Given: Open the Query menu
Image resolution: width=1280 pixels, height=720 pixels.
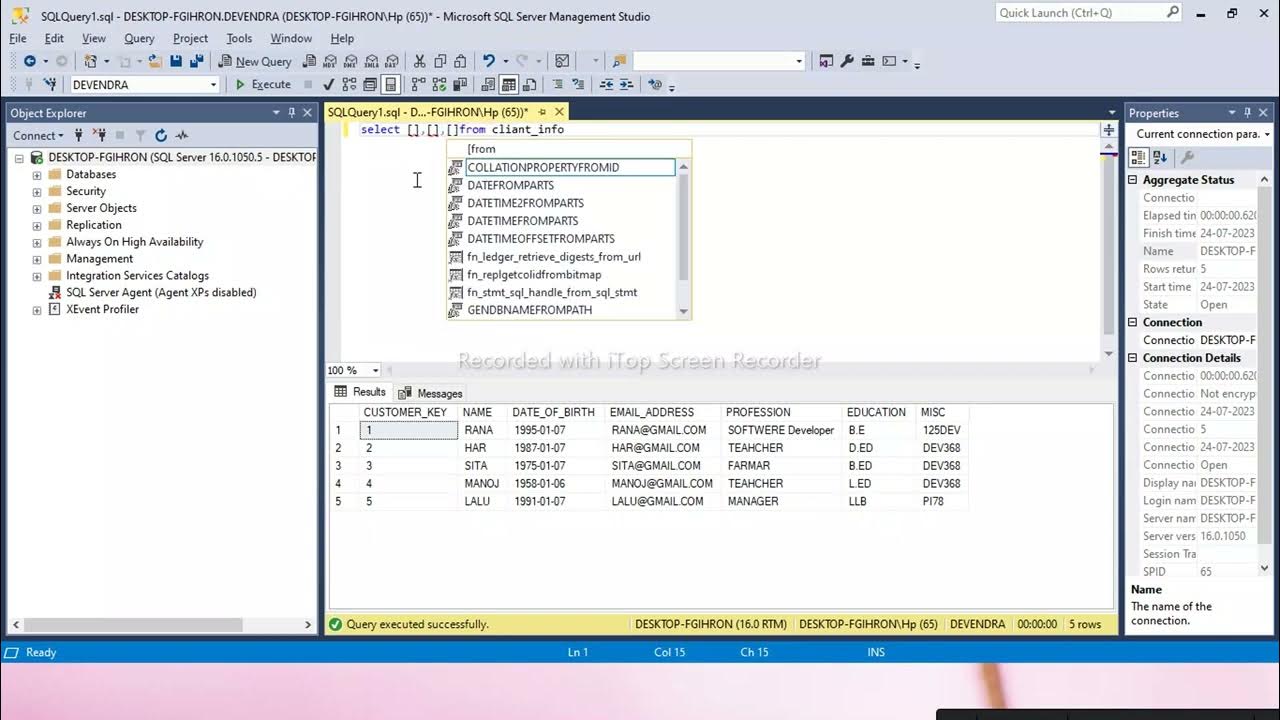Looking at the screenshot, I should point(139,38).
